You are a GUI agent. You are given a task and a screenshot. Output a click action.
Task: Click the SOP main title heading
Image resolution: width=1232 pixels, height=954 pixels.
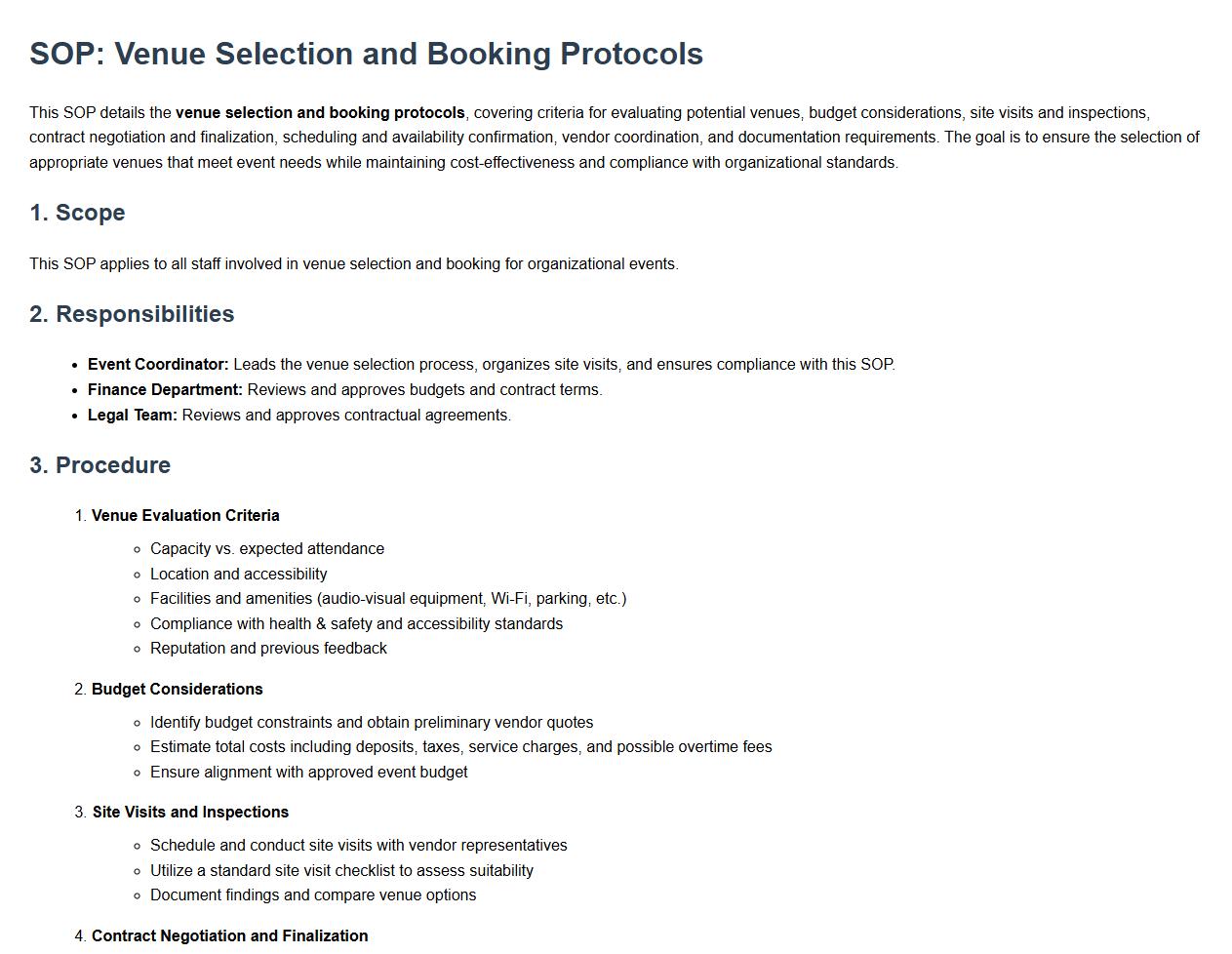pos(366,54)
